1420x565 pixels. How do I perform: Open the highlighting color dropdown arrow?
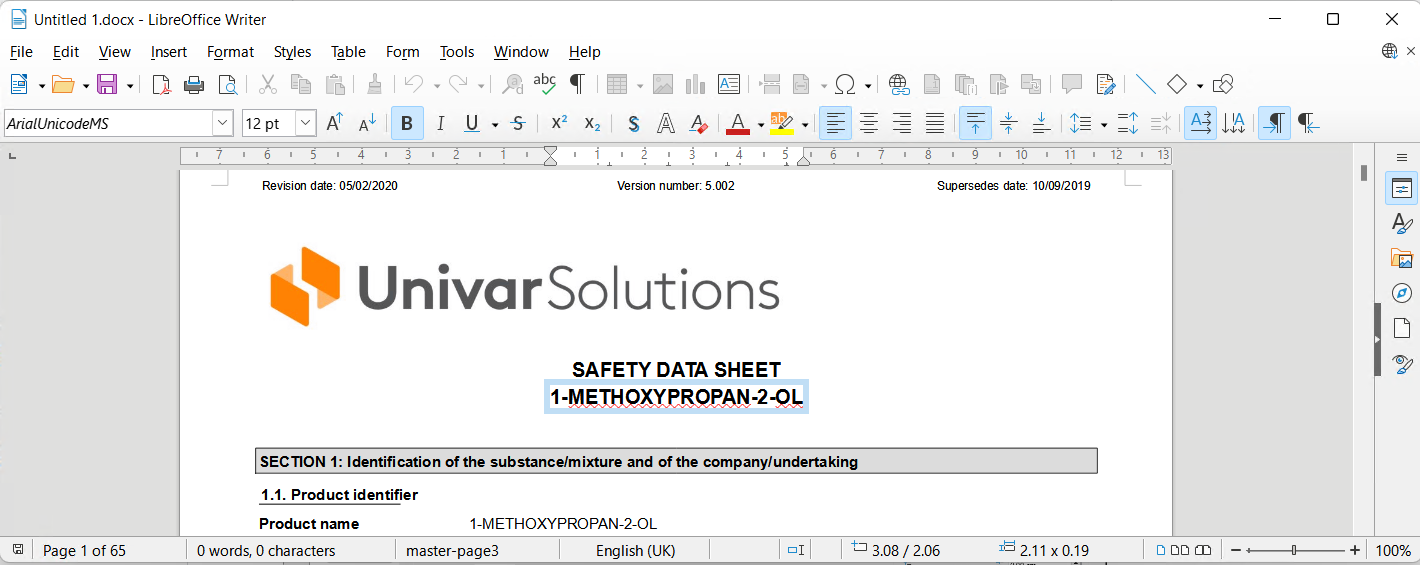click(x=805, y=124)
